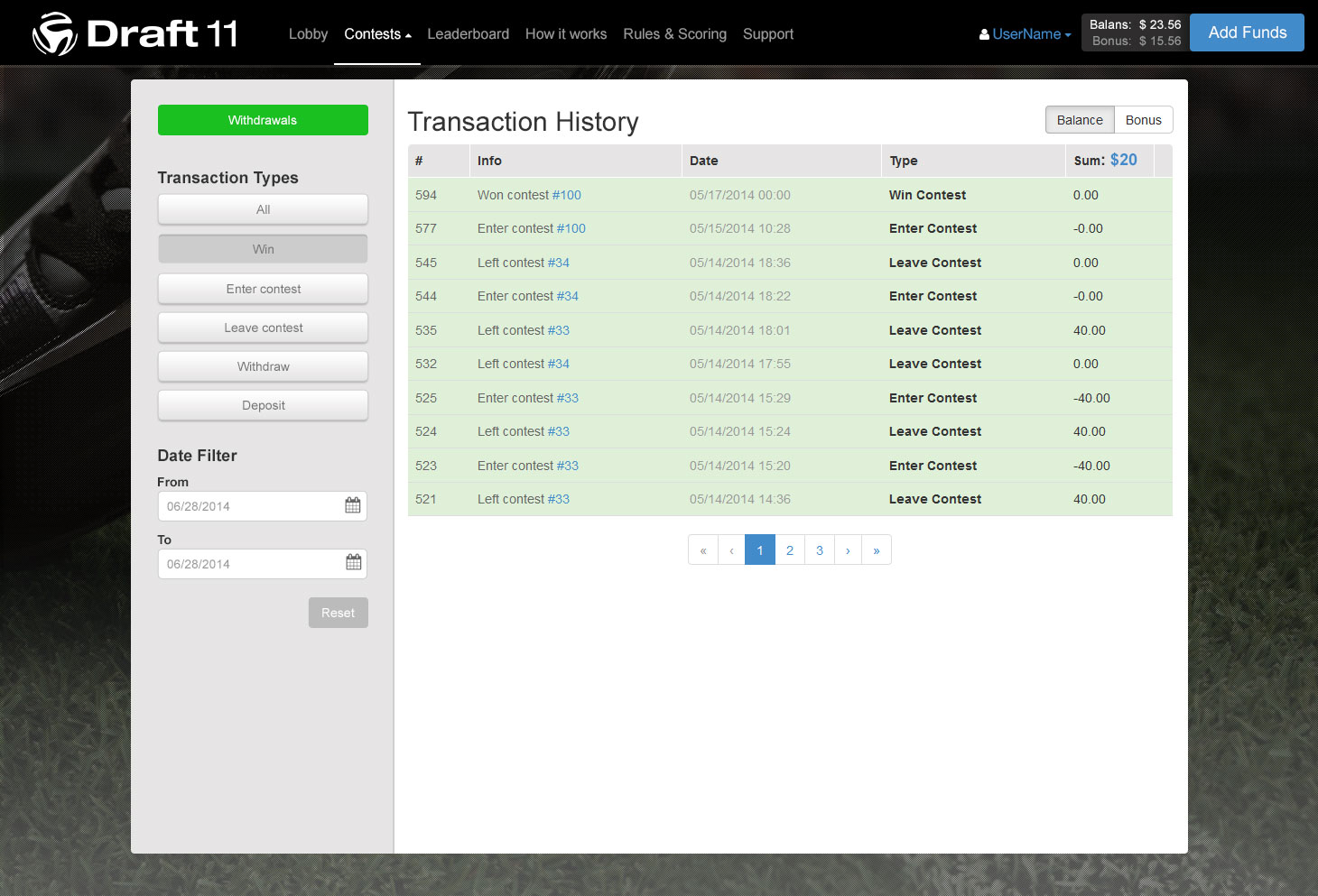Filter by Leave contest type
The image size is (1318, 896).
(x=263, y=328)
